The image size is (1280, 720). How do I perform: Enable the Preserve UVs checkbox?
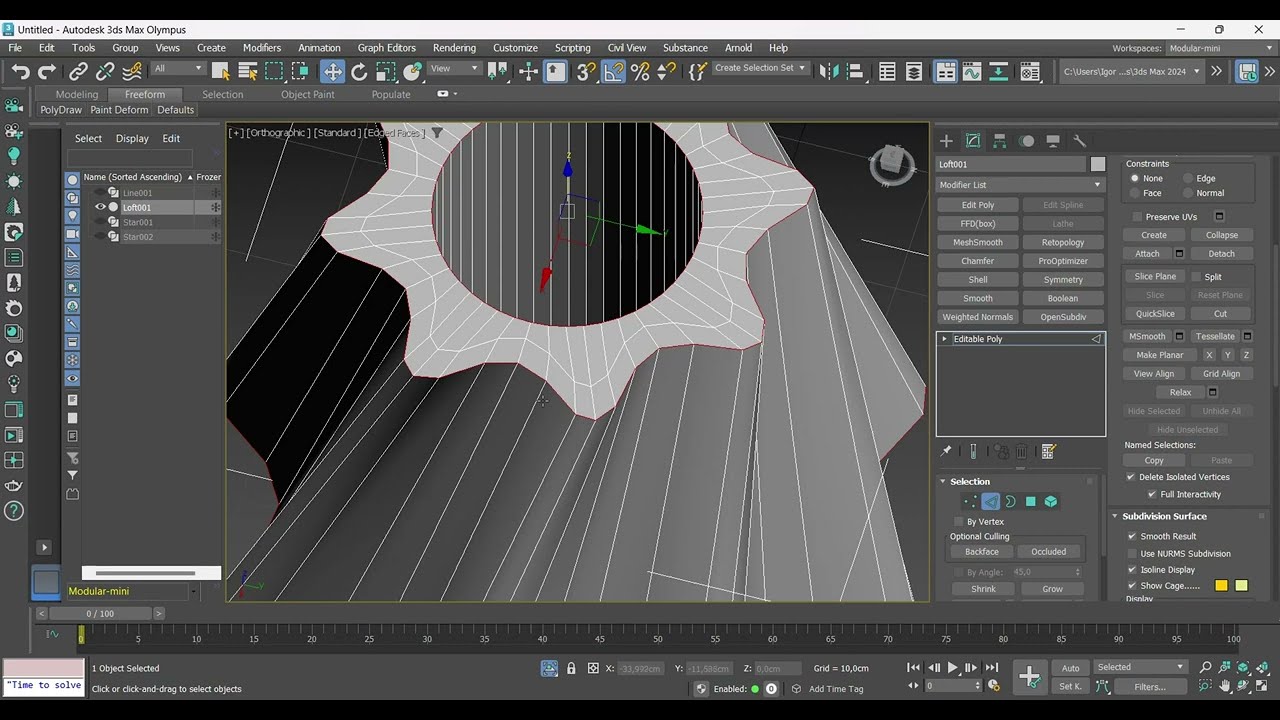point(1137,217)
